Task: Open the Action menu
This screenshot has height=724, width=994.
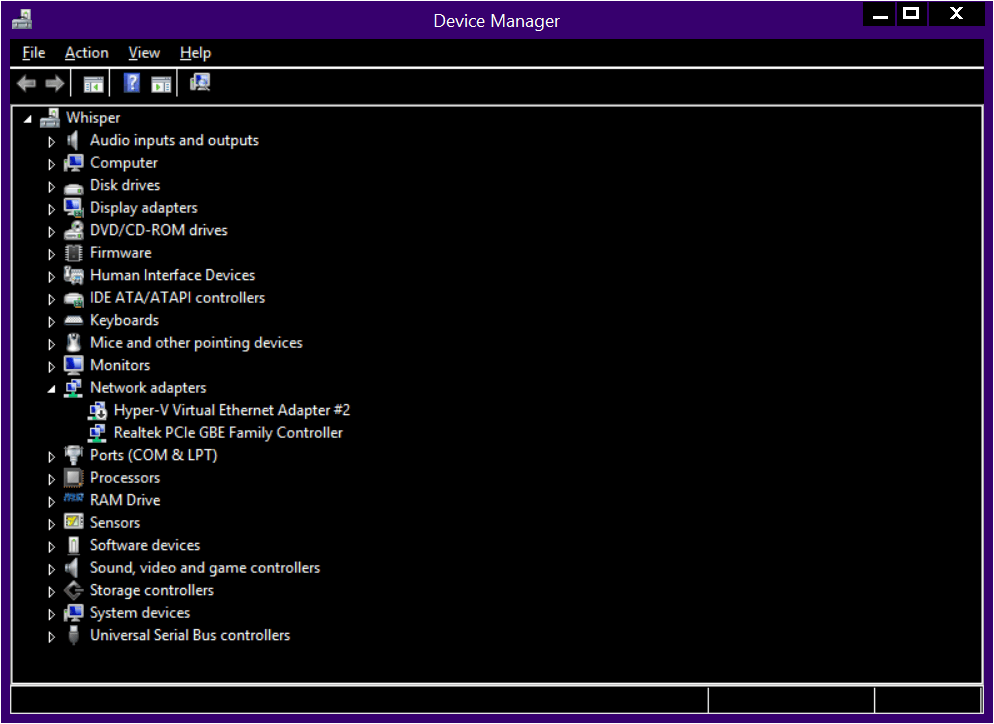Action: click(86, 53)
